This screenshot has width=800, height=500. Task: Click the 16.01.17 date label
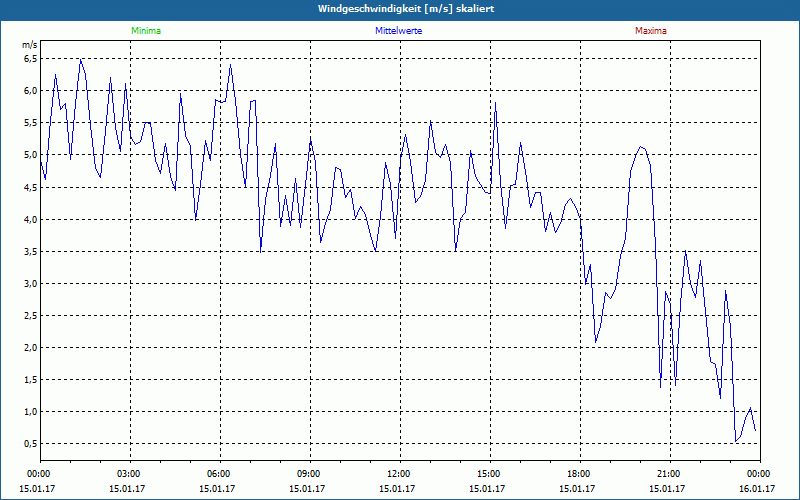[757, 489]
